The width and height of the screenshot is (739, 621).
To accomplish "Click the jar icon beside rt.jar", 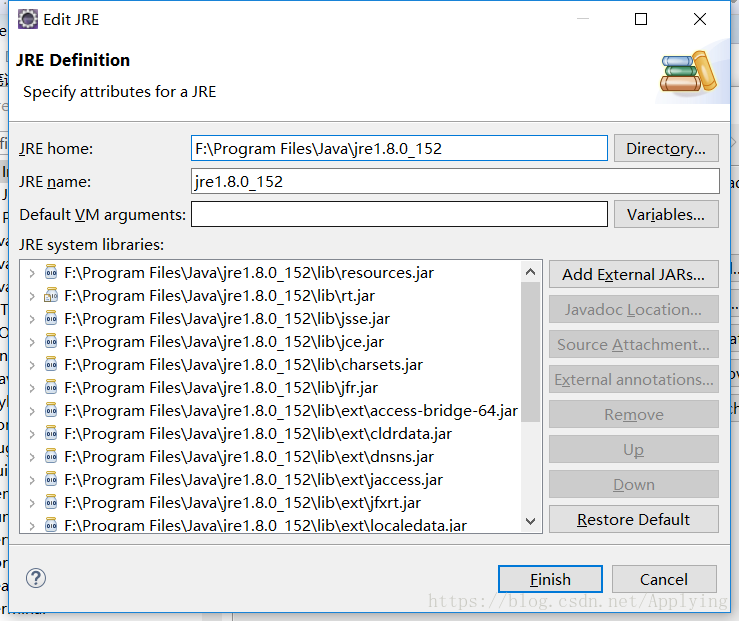I will click(51, 296).
